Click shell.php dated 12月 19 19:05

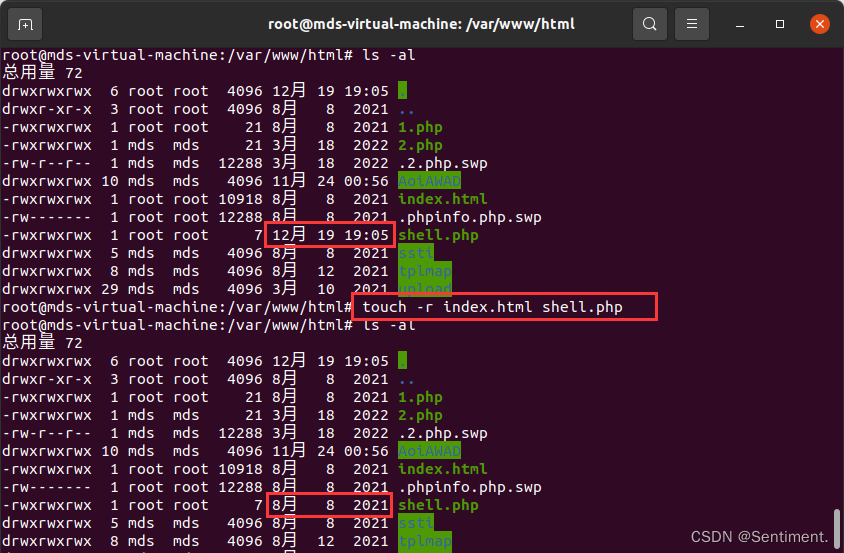[438, 235]
